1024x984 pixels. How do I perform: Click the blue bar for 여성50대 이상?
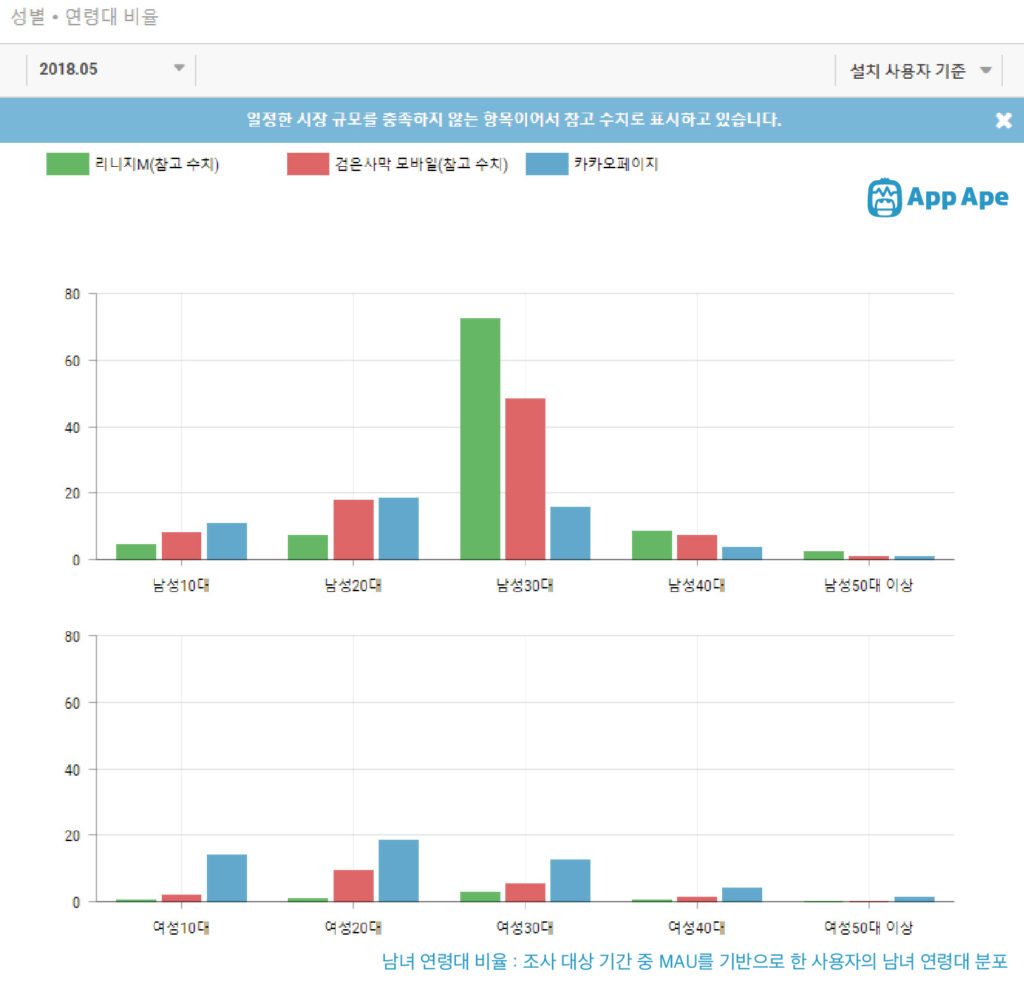point(914,899)
